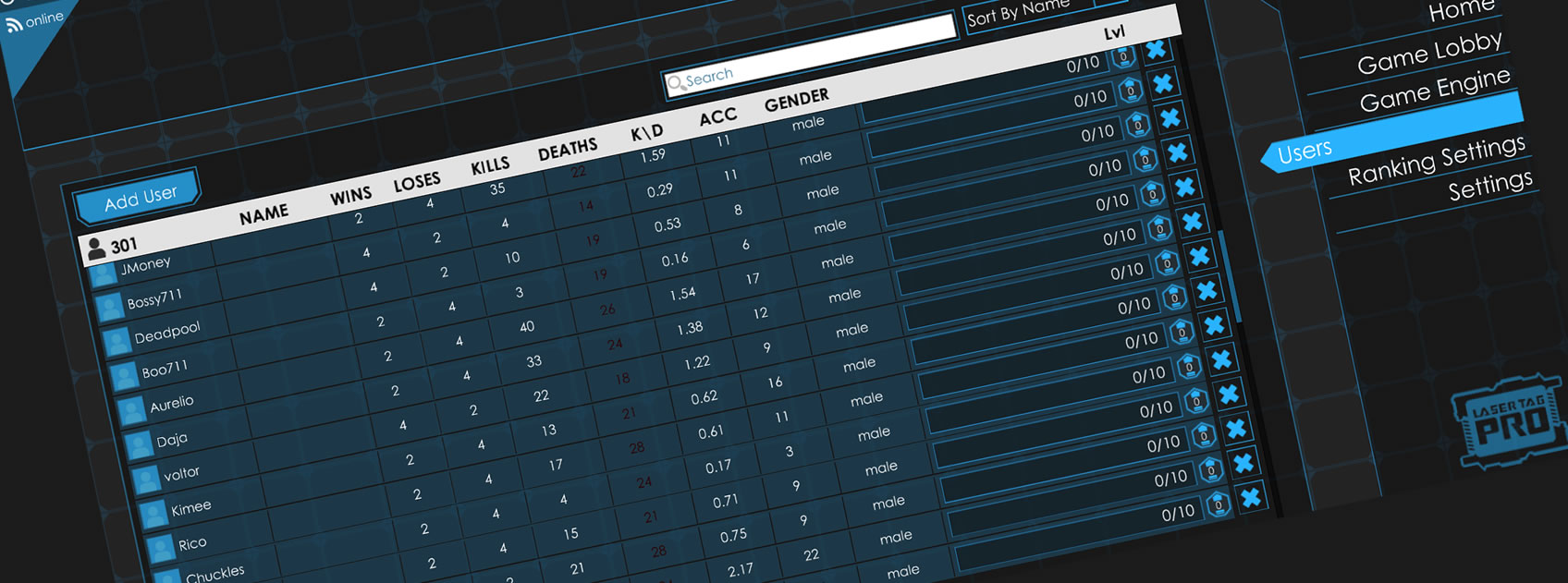
Task: Click the avatar icon for Daja
Action: pyautogui.click(x=139, y=445)
